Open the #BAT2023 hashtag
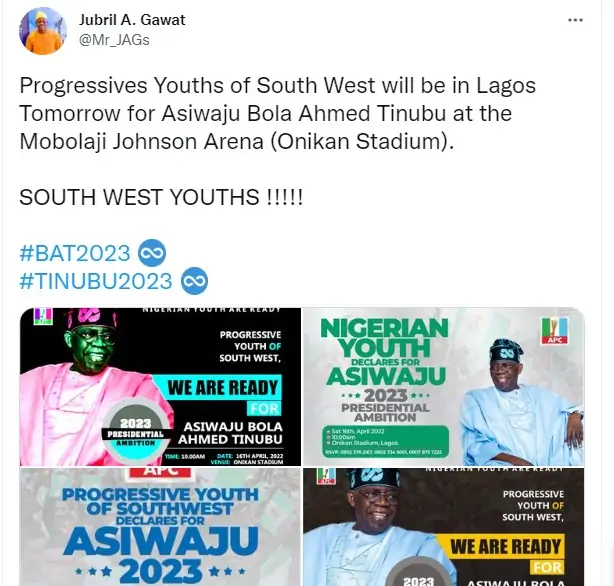The image size is (614, 586). click(75, 253)
